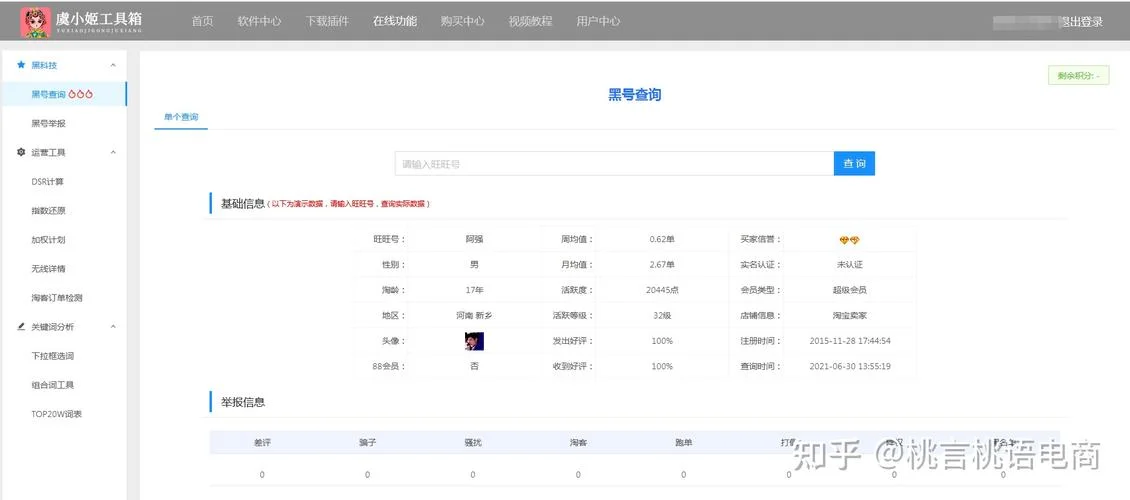1130x500 pixels.
Task: Click the 淘龄 value 17年
Action: [x=474, y=290]
